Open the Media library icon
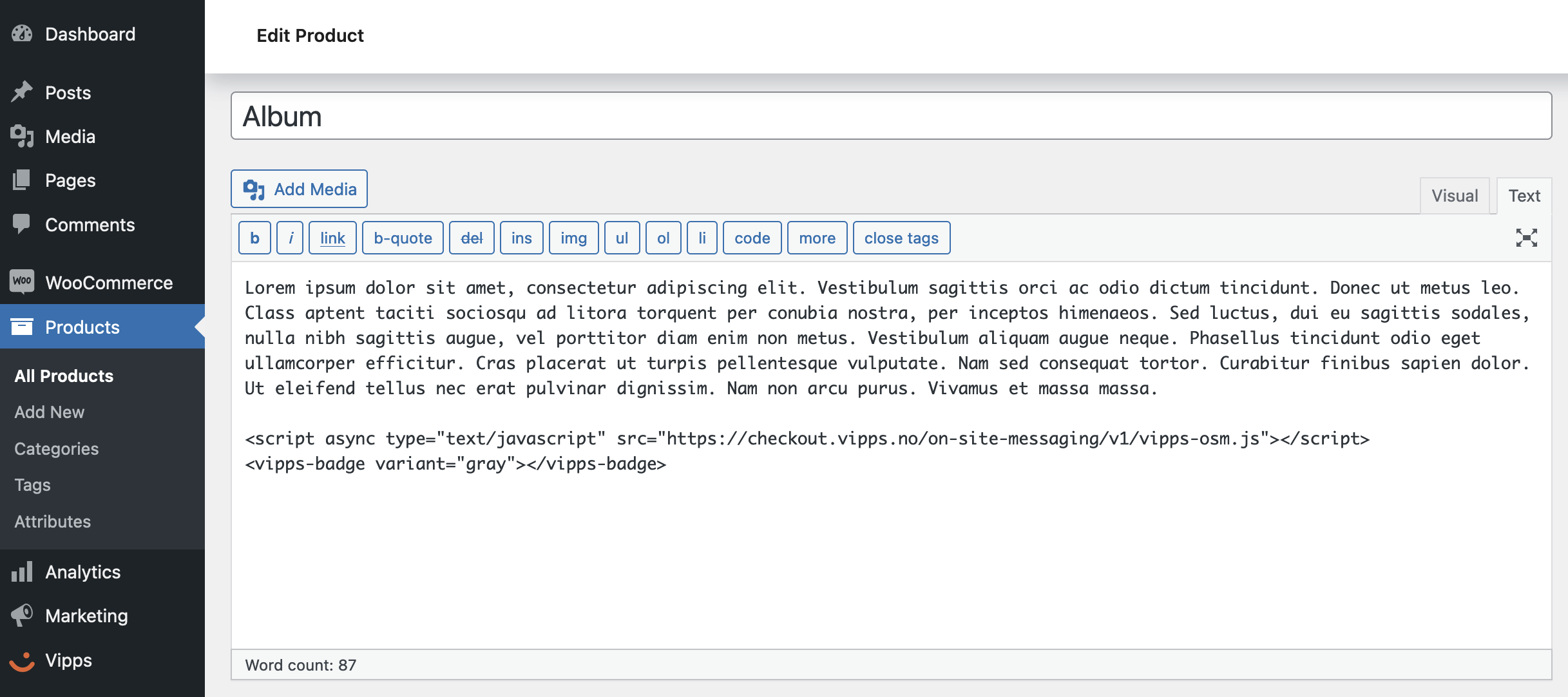Viewport: 1568px width, 697px height. pyautogui.click(x=22, y=136)
